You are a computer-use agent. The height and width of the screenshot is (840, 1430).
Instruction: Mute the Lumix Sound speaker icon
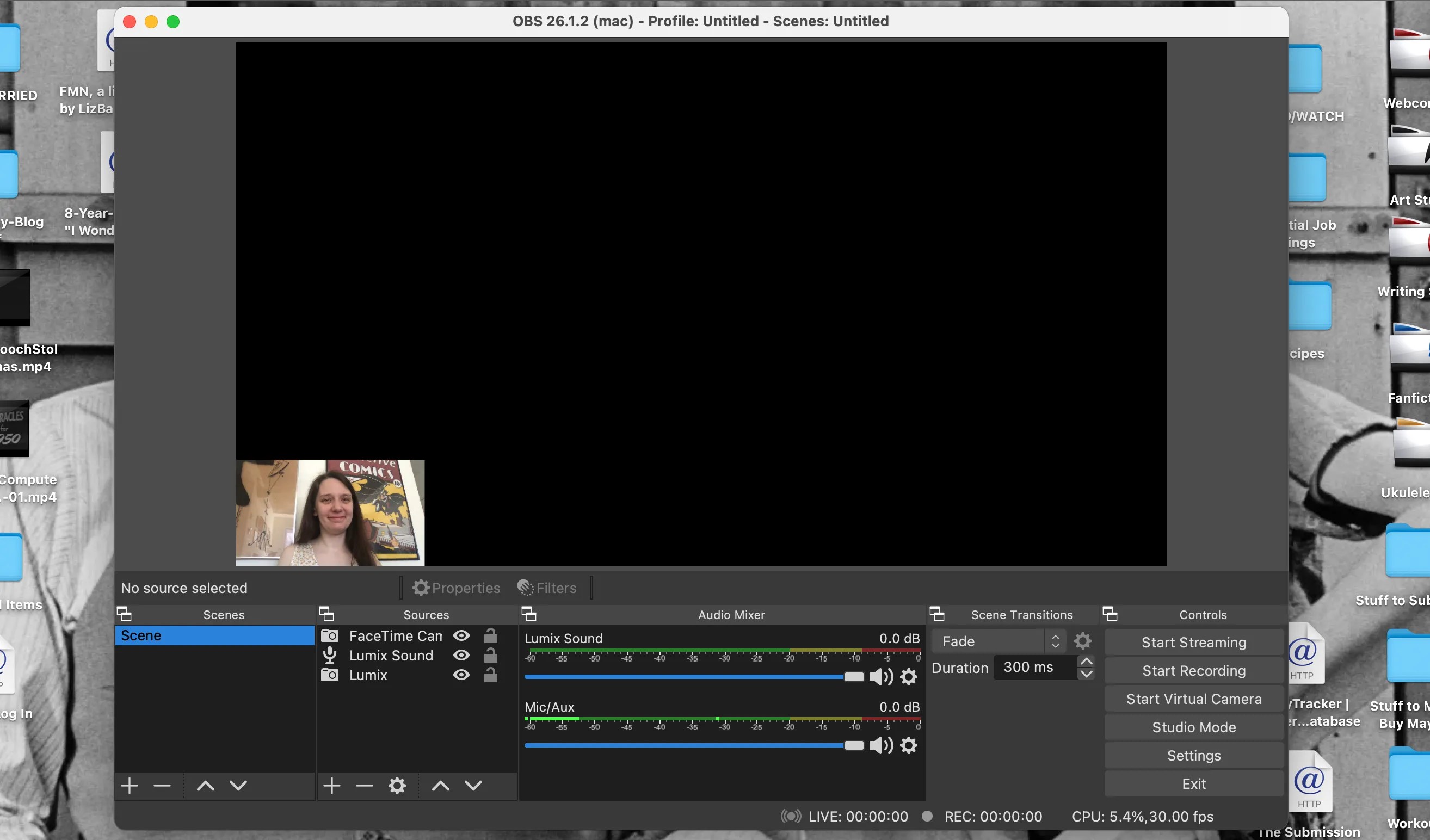tap(881, 677)
